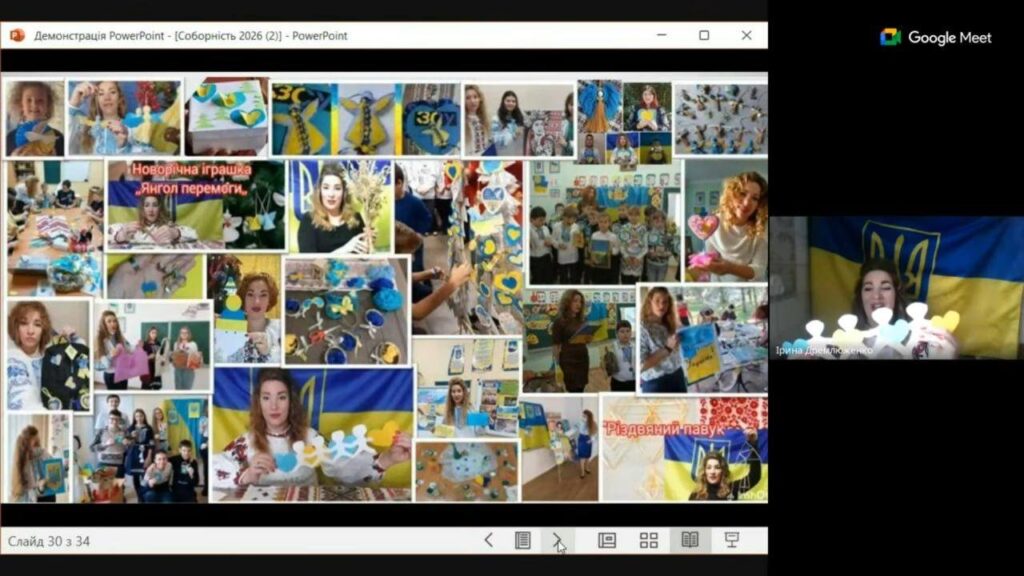The image size is (1024, 576).
Task: Open the all-slides menu icon
Action: [522, 540]
